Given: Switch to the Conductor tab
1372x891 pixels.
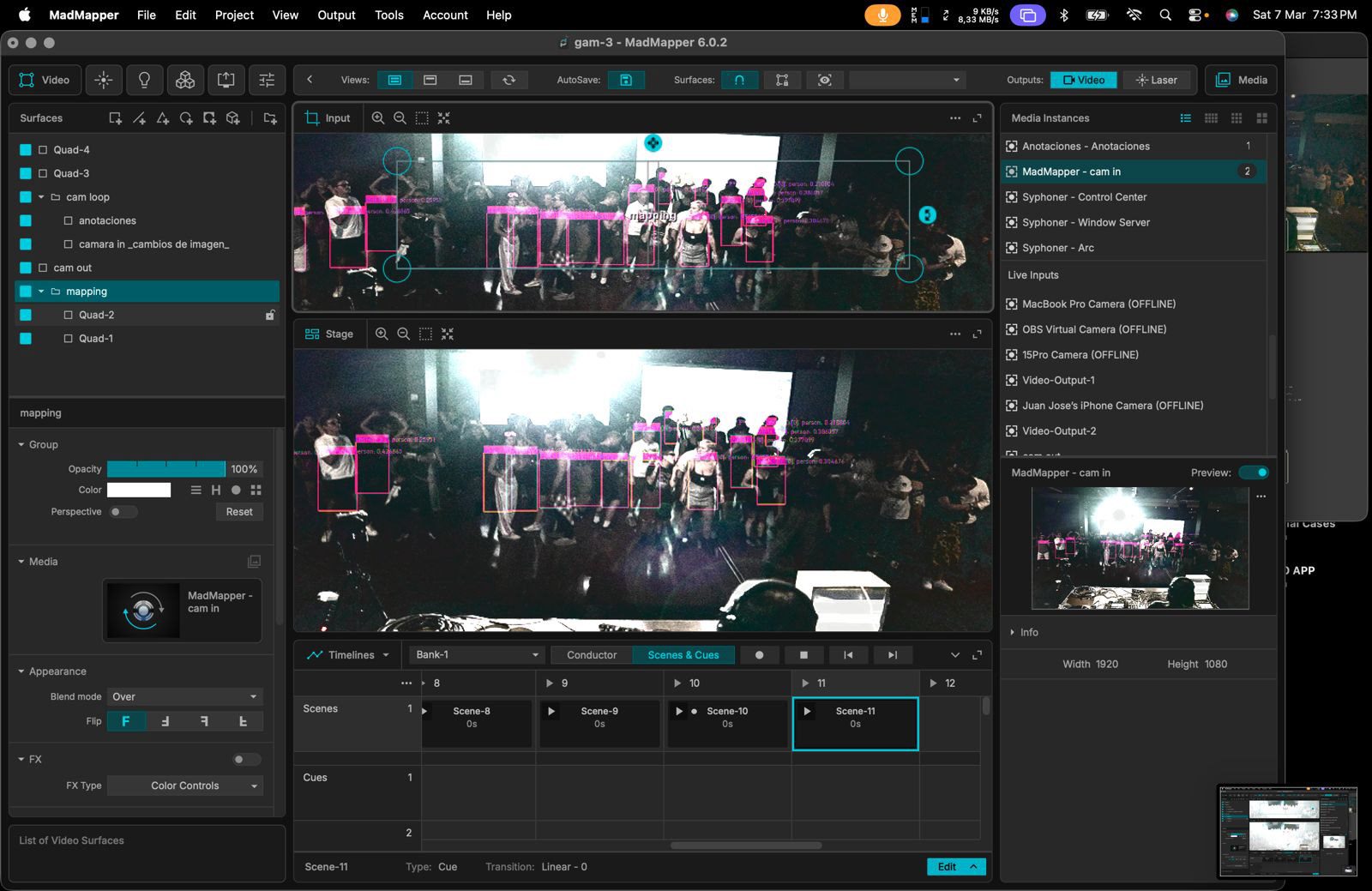Looking at the screenshot, I should (x=592, y=654).
